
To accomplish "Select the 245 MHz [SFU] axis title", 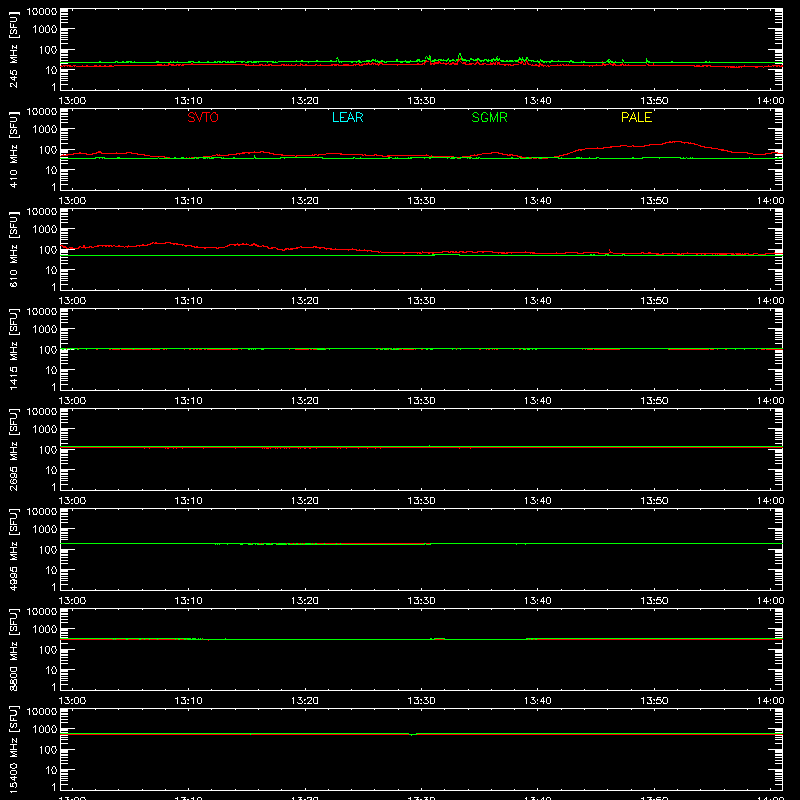I will pyautogui.click(x=14, y=49).
